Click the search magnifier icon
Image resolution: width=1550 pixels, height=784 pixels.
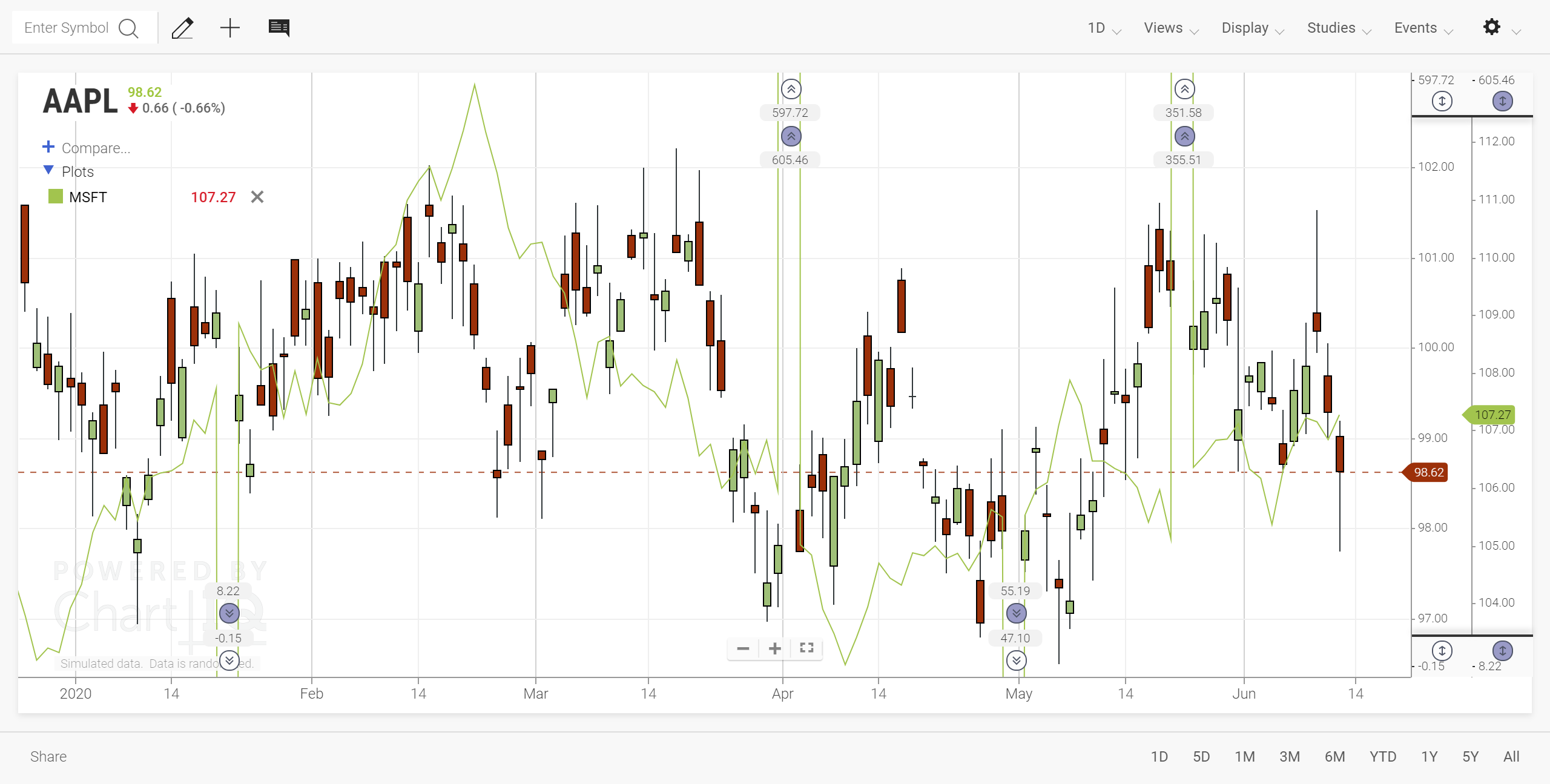[128, 28]
